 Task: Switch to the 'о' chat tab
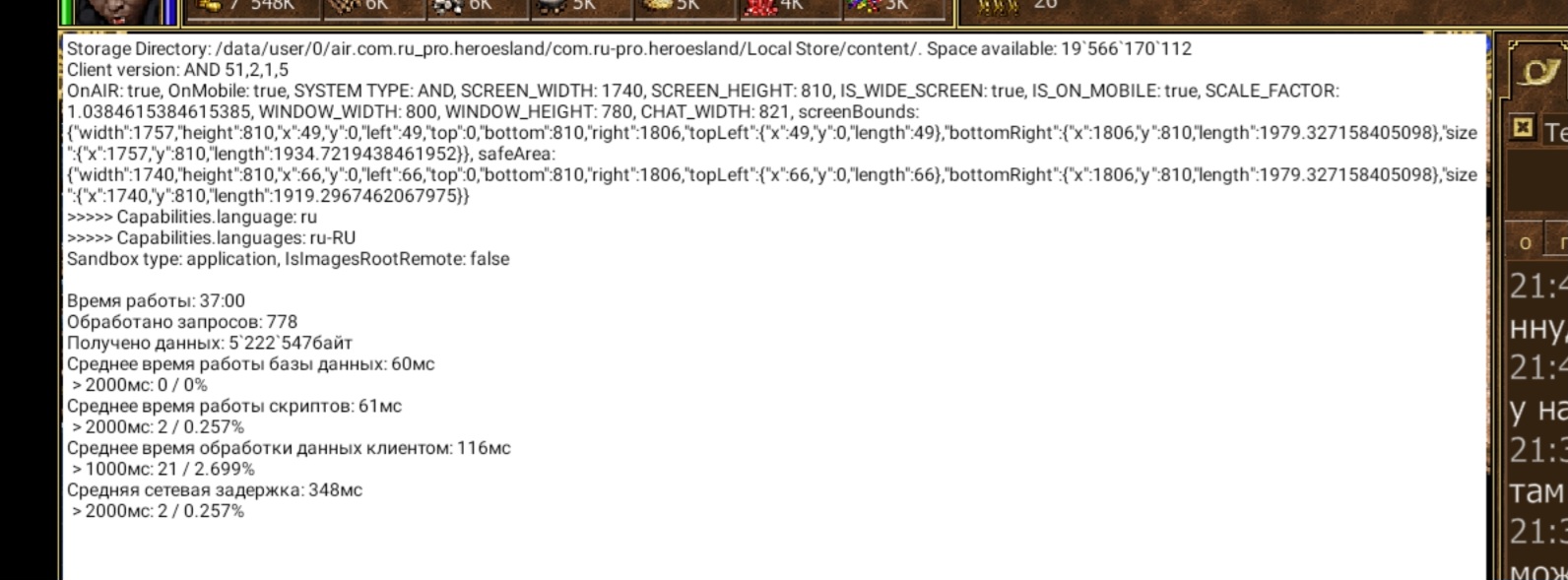[1526, 241]
